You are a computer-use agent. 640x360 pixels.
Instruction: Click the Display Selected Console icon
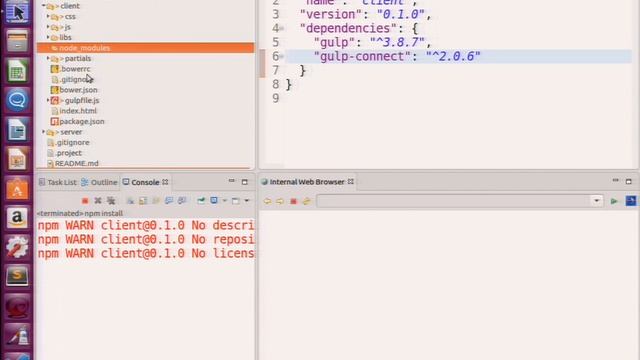(214, 201)
